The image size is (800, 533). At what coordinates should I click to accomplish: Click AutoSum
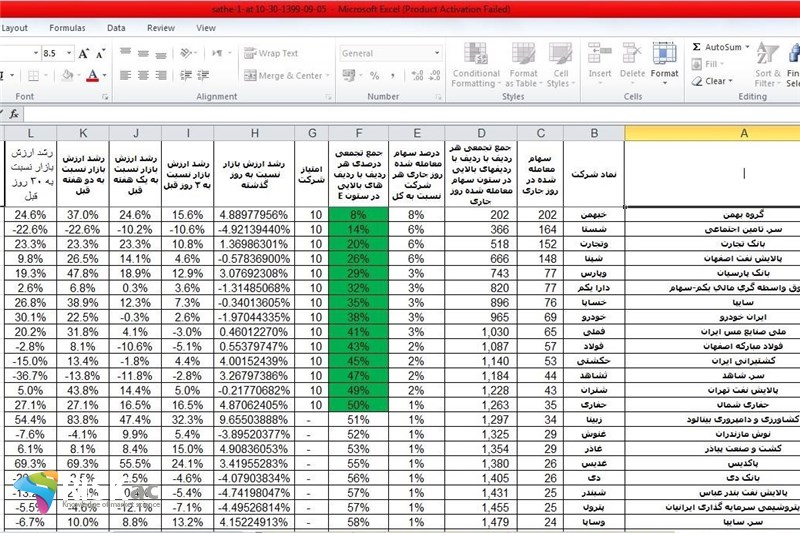click(x=717, y=47)
